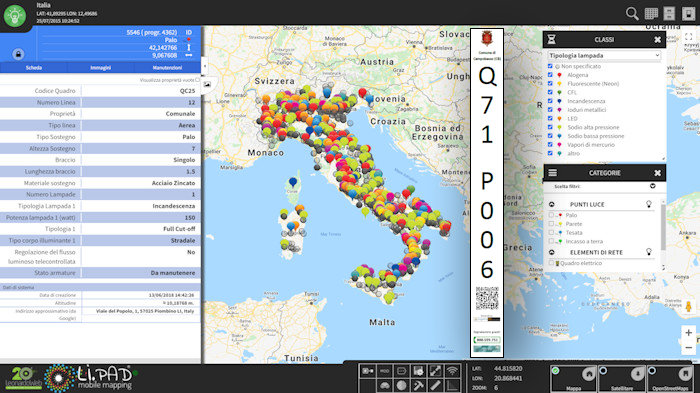The width and height of the screenshot is (700, 393).
Task: Enable Visualizza proprietà vuote option
Action: 197,80
